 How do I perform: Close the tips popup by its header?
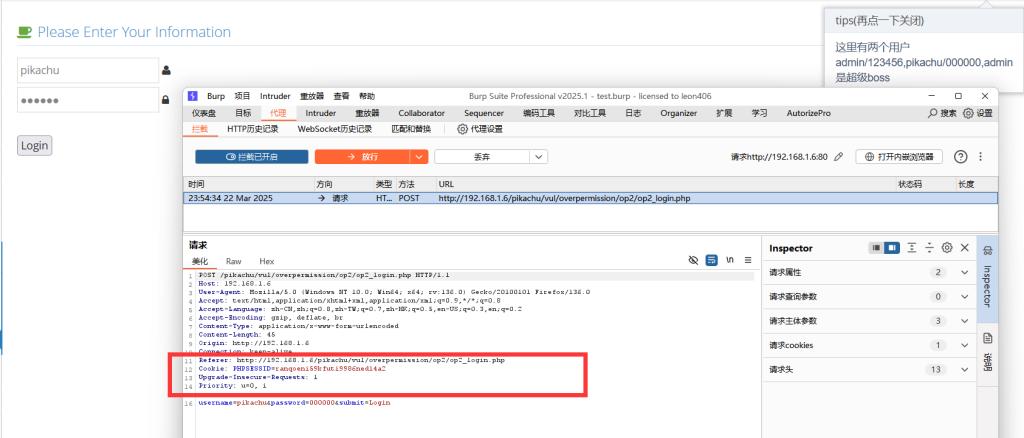tap(923, 21)
